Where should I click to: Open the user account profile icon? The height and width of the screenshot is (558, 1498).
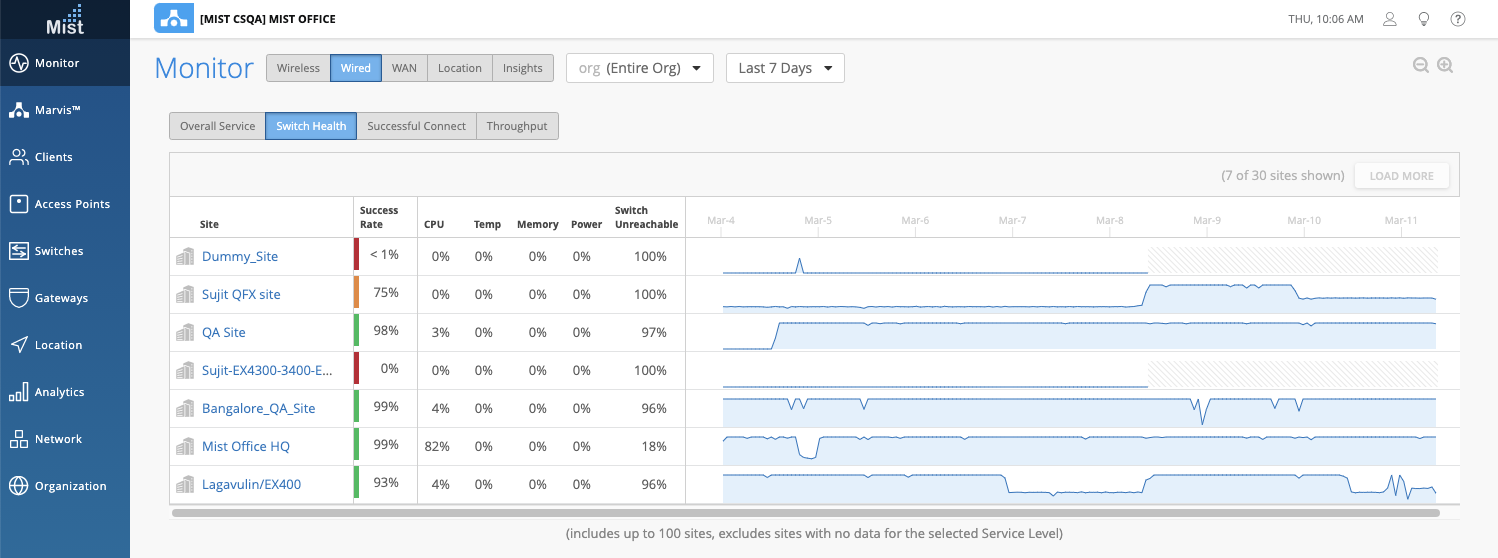(1389, 19)
